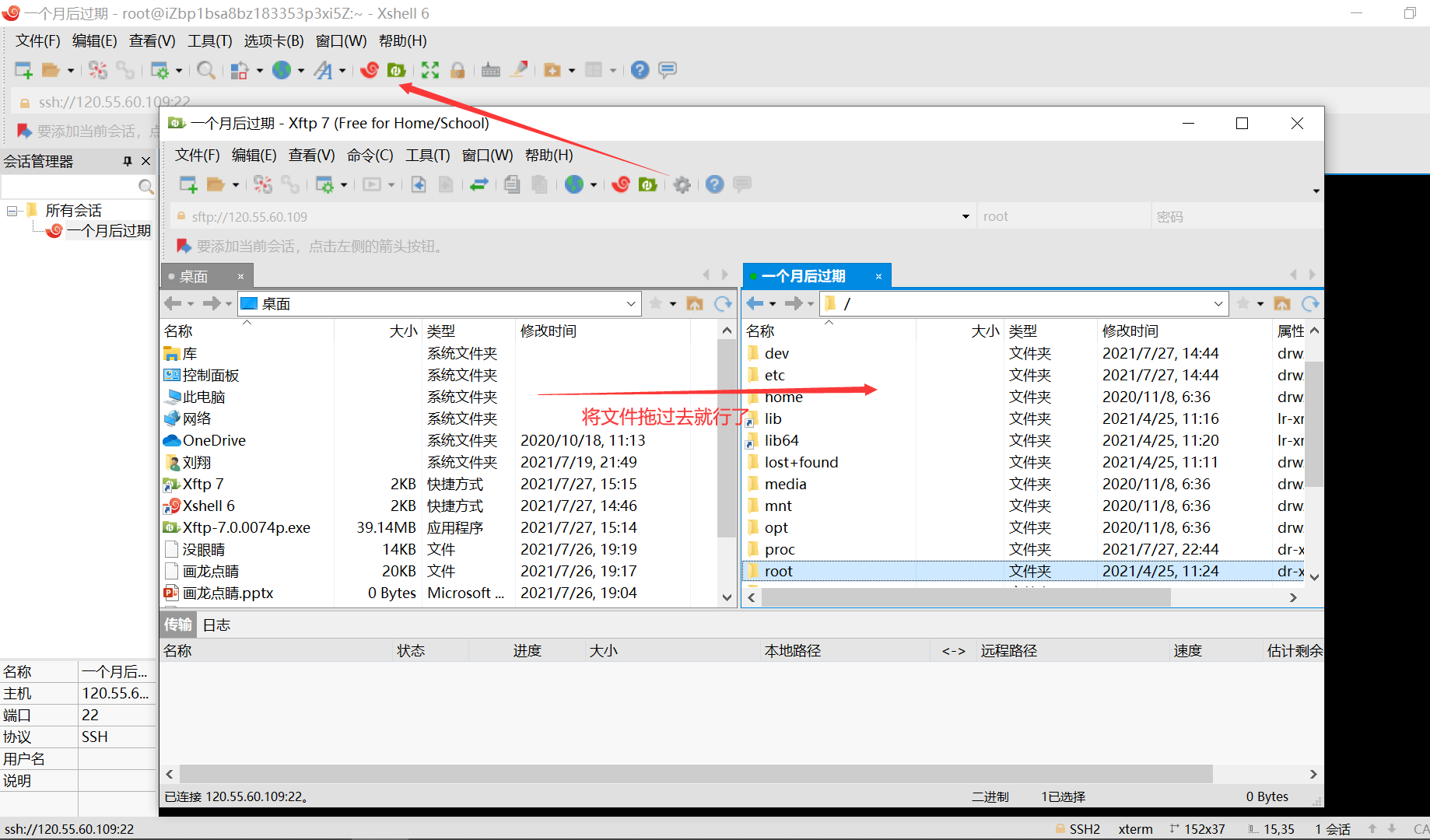Open the Xftp open-folder dropdown arrow
Viewport: 1430px width, 840px height.
(x=235, y=184)
